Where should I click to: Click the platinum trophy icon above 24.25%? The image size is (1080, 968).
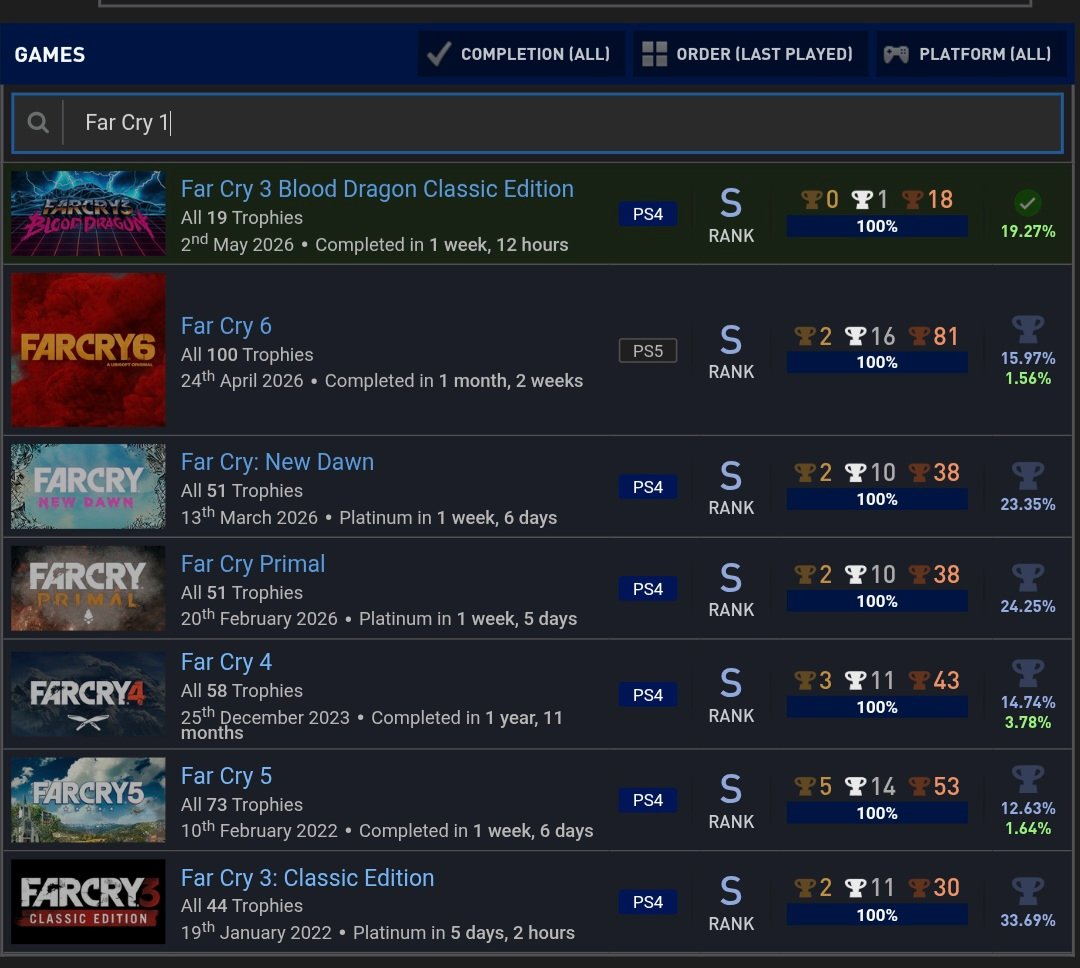[1028, 578]
